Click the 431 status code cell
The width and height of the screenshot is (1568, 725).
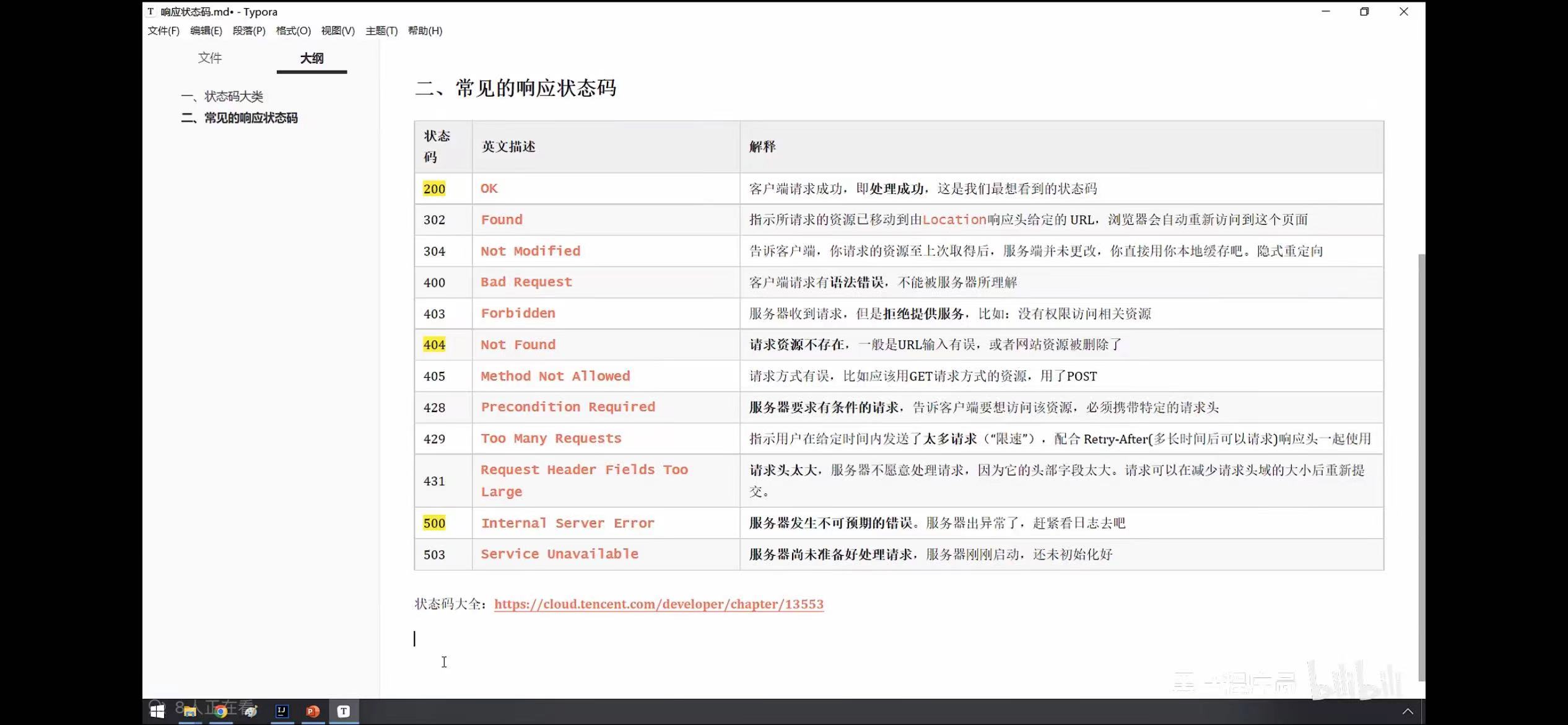pyautogui.click(x=443, y=481)
